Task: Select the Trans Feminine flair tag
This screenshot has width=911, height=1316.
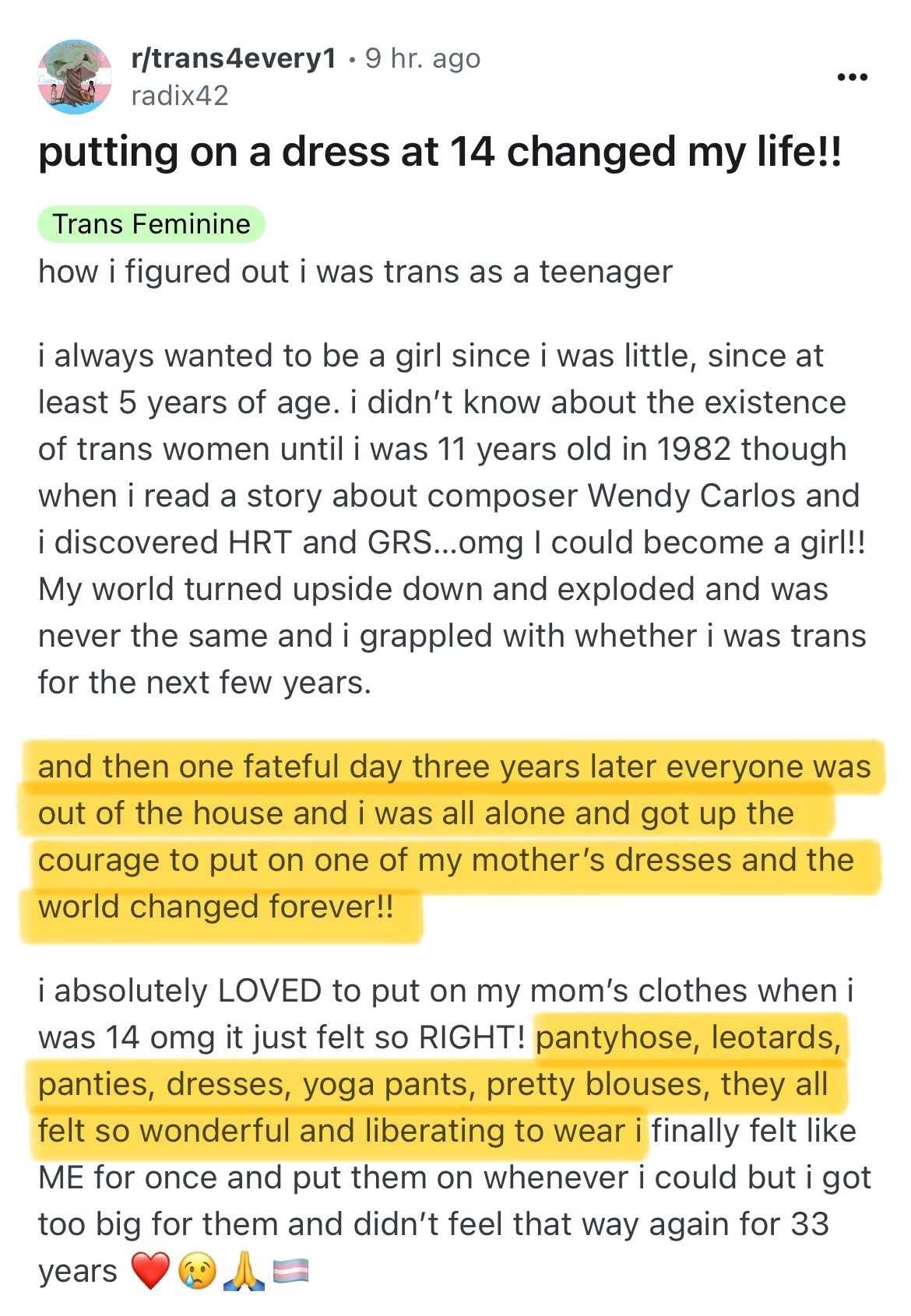Action: 151,224
